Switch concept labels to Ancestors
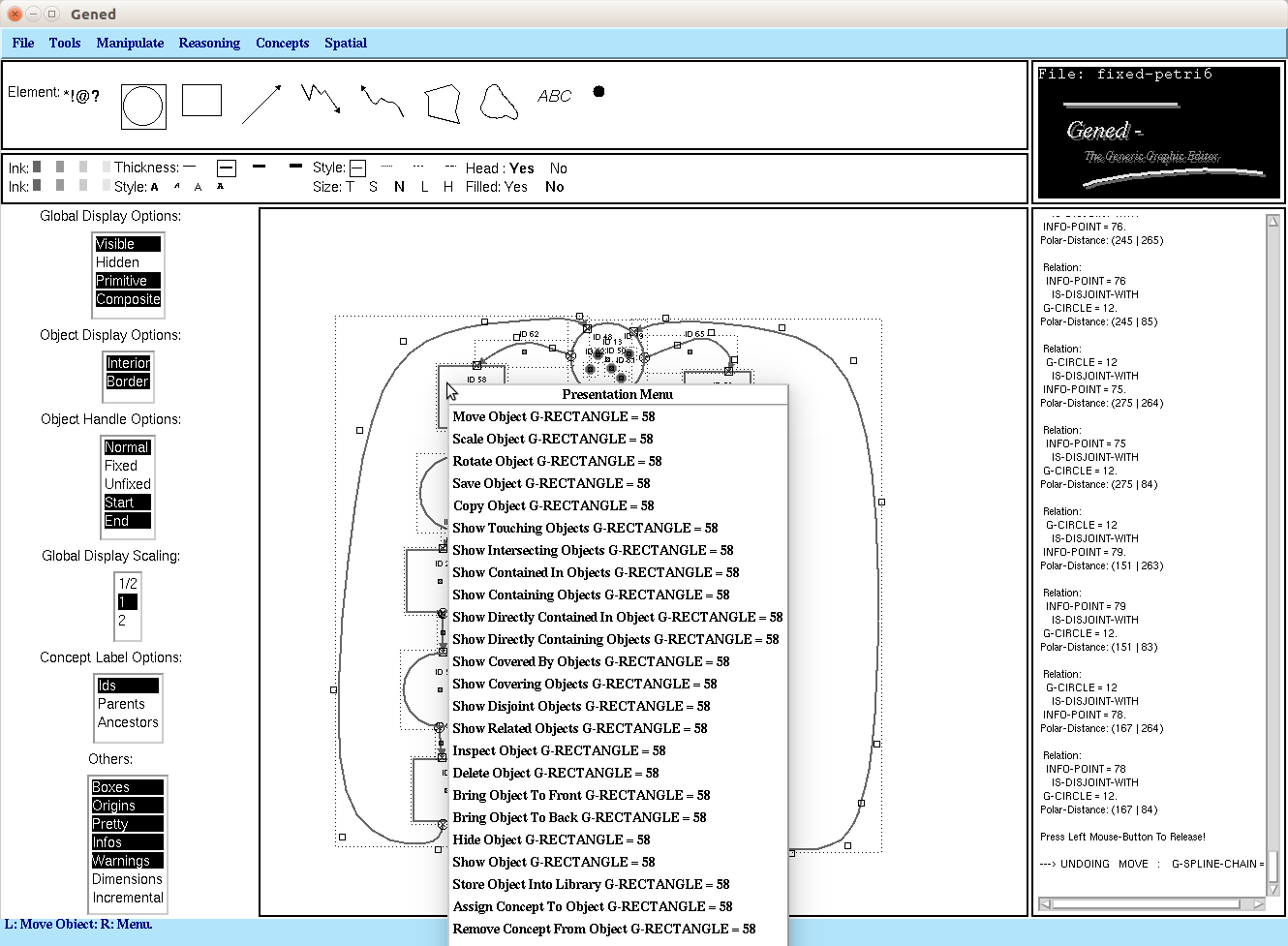Screen dimensions: 1288x946 pyautogui.click(x=128, y=722)
